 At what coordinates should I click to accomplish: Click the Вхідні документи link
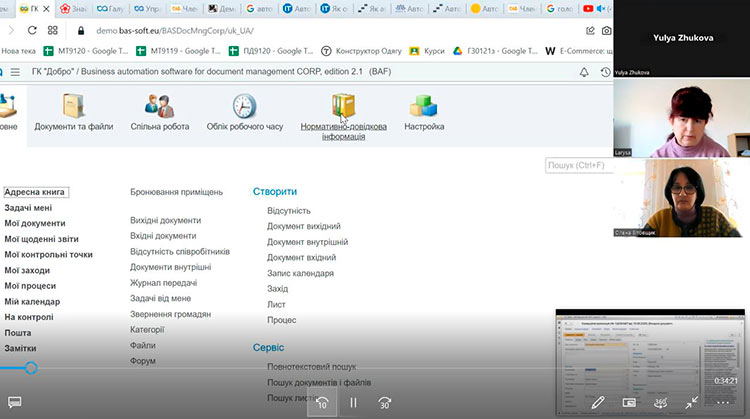click(x=163, y=236)
